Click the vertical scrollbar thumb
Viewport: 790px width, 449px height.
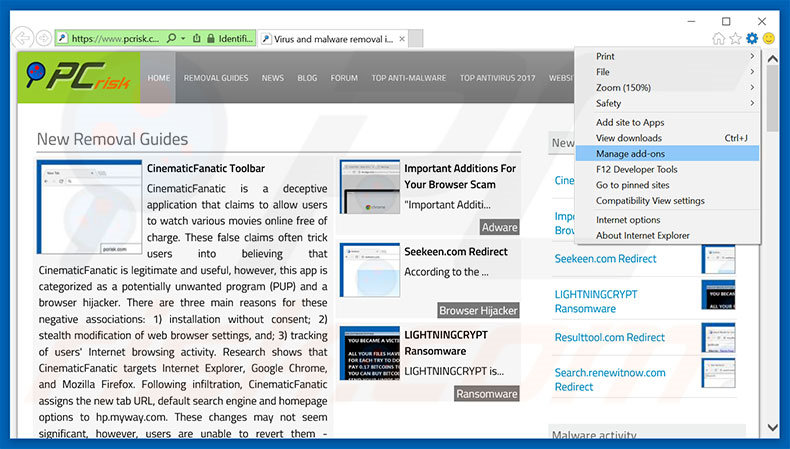coord(772,99)
